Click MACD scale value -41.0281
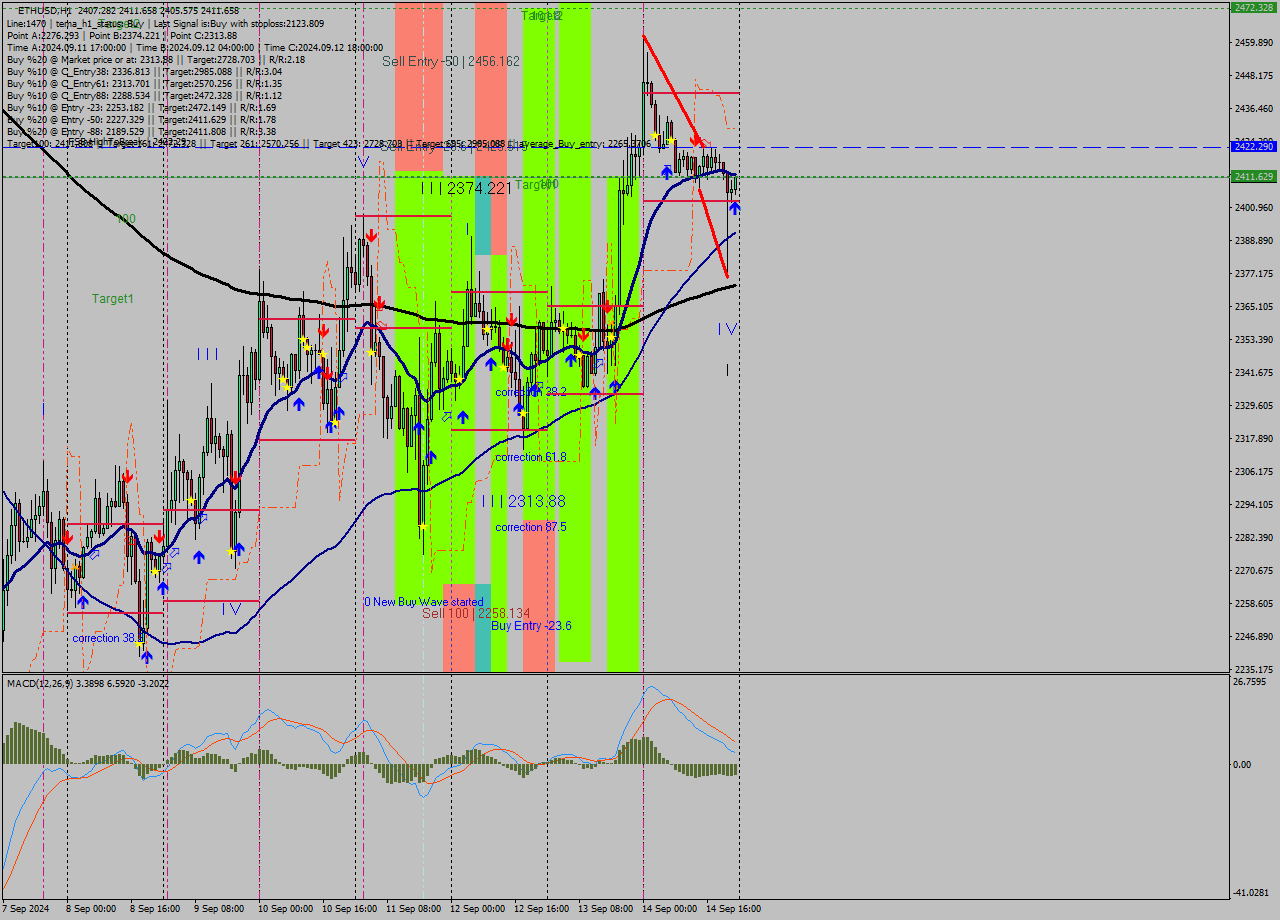 pos(1251,893)
